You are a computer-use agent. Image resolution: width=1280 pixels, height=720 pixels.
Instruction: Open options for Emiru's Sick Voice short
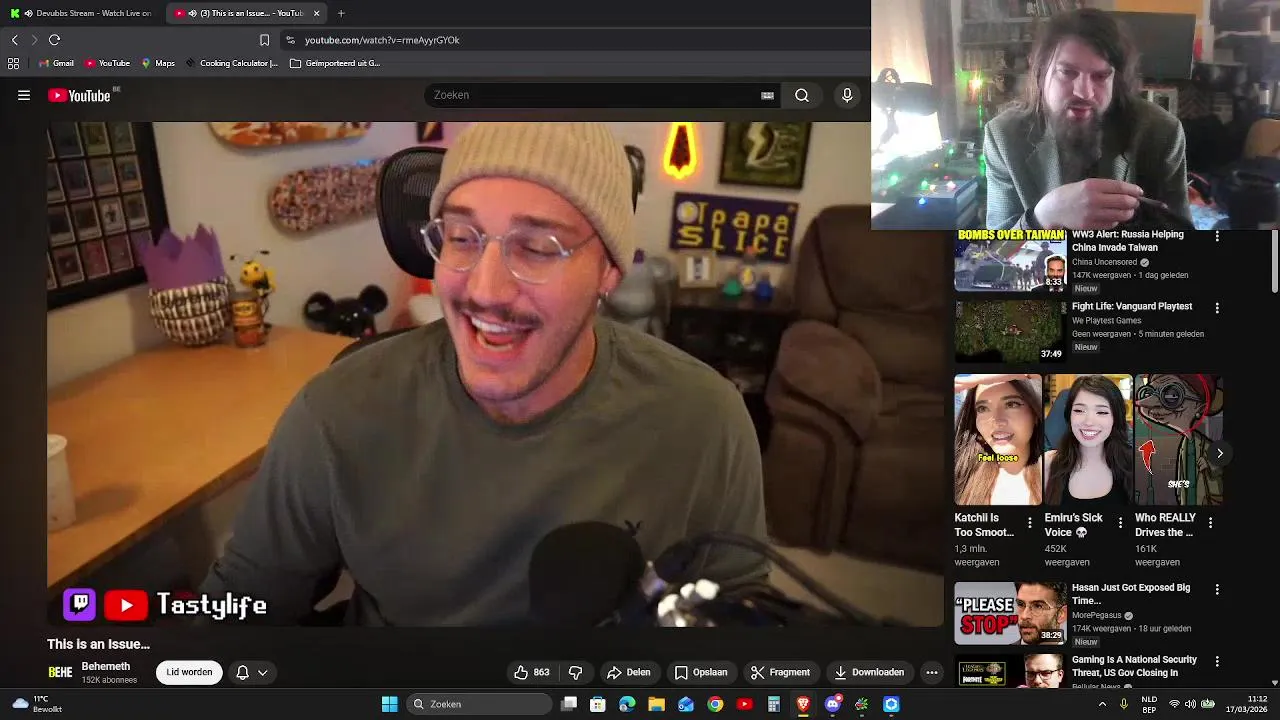[1120, 522]
